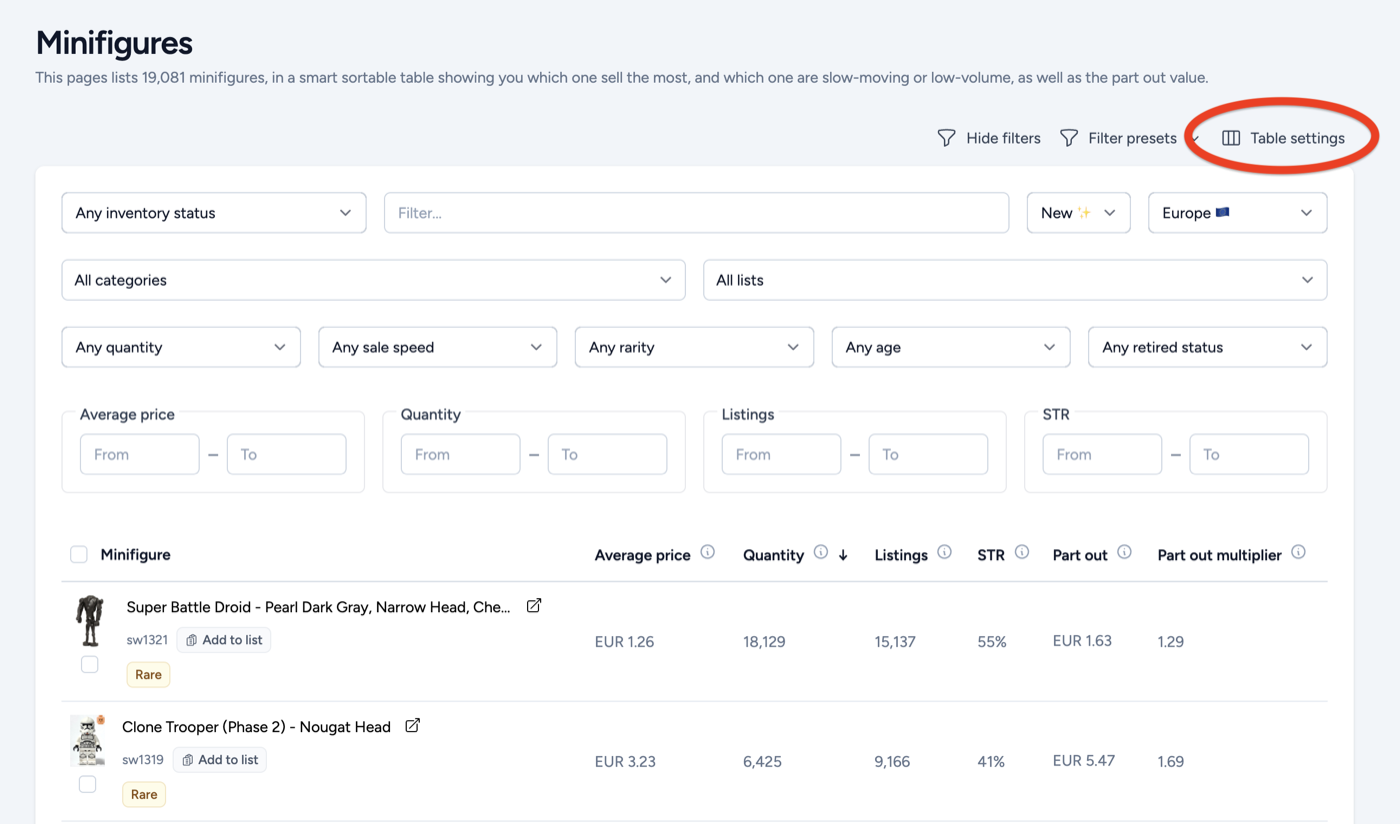
Task: Open the Any sale speed dropdown
Action: pyautogui.click(x=438, y=347)
